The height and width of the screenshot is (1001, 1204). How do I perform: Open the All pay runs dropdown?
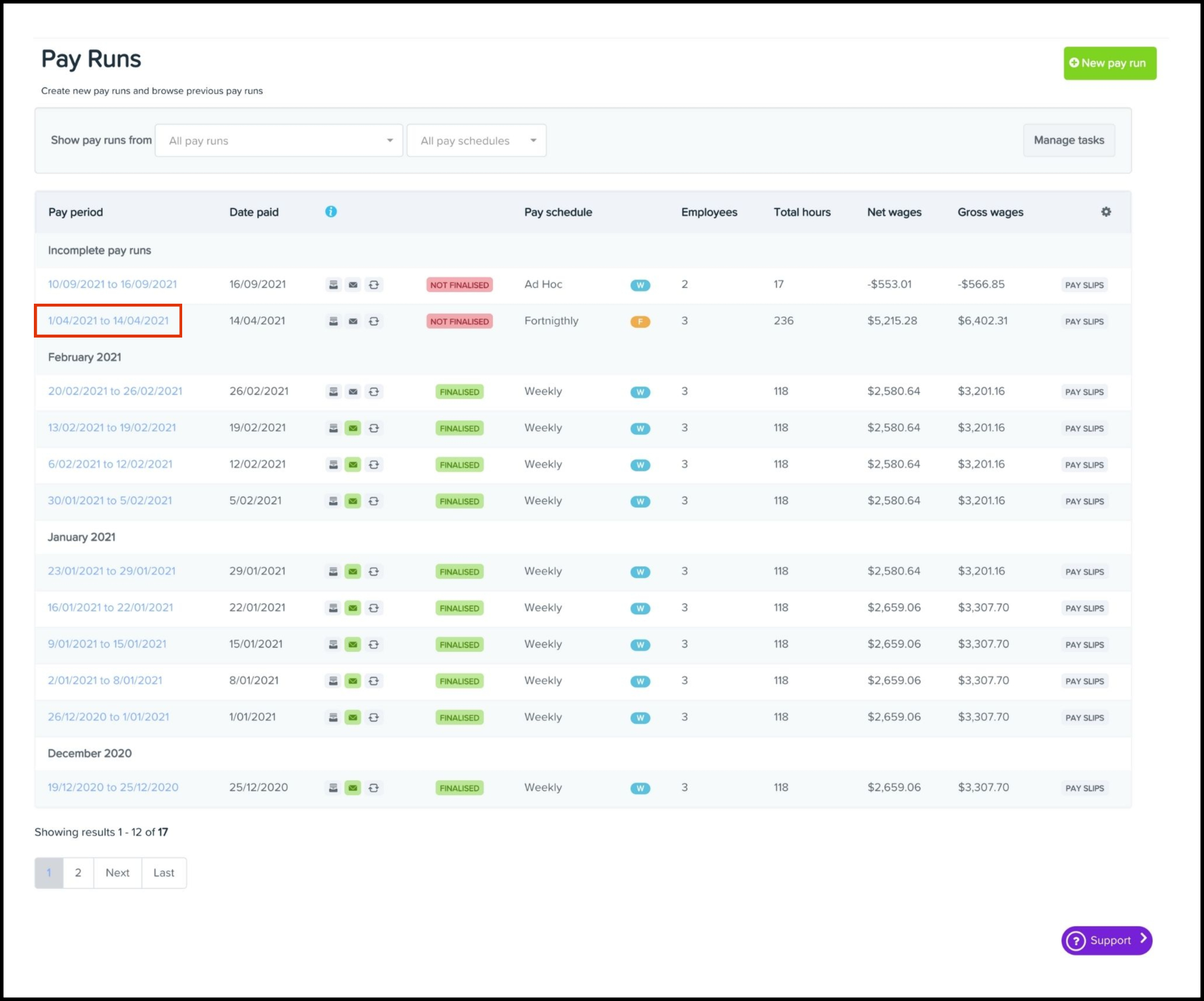[x=279, y=141]
